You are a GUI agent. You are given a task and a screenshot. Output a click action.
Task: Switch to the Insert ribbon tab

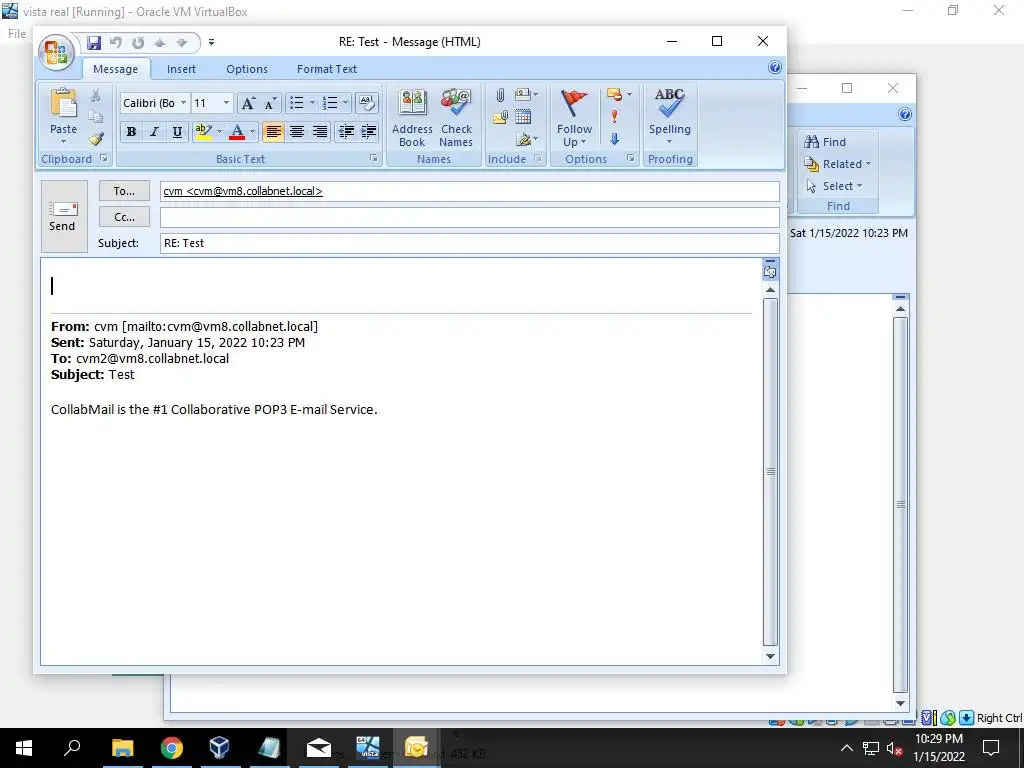[x=181, y=69]
